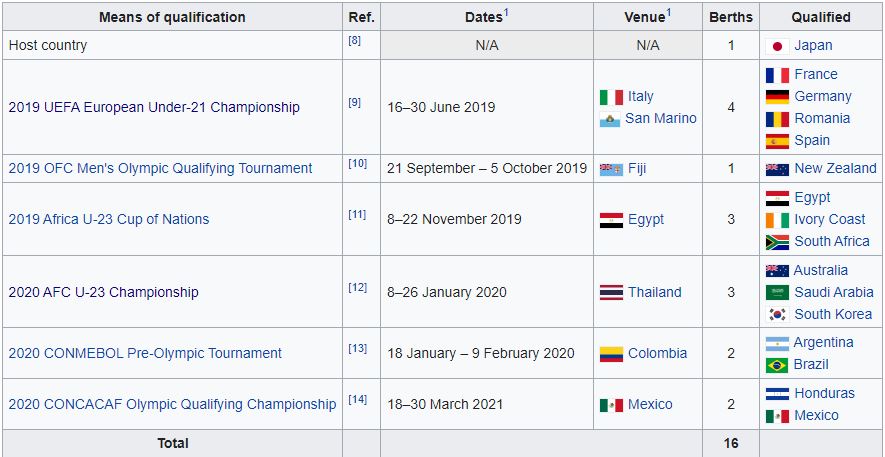Open 2020 CONCACAF Olympic Qualifying Championship link
Screen dimensions: 885x457
(172, 404)
